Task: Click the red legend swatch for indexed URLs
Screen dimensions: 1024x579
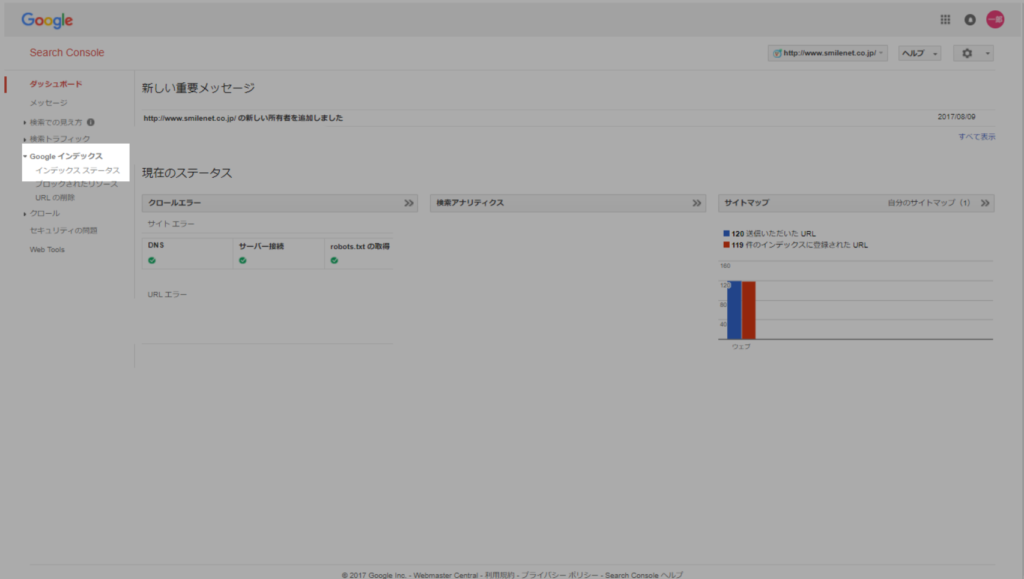Action: pos(726,245)
